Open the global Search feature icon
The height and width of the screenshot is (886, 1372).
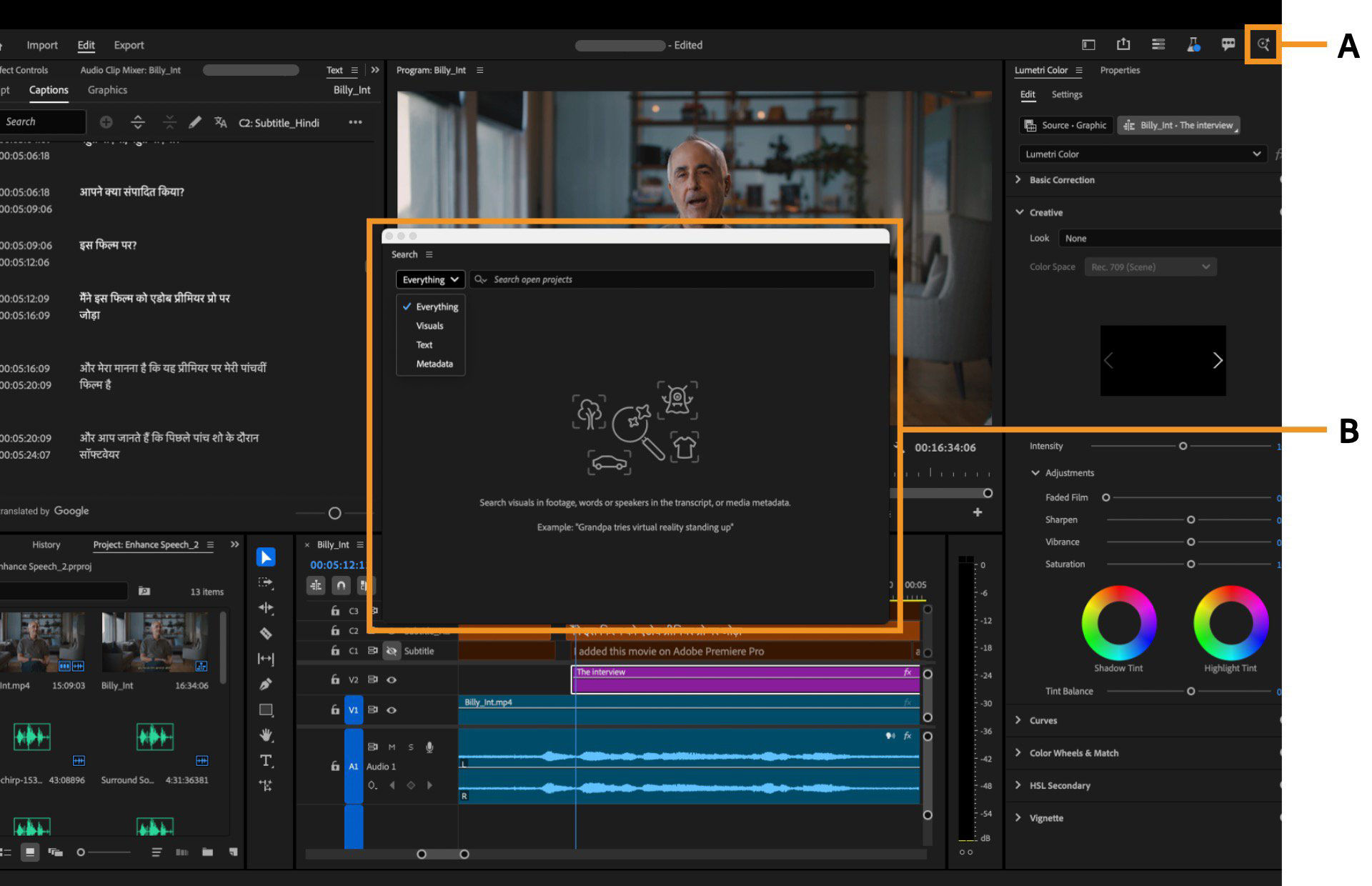pyautogui.click(x=1263, y=44)
